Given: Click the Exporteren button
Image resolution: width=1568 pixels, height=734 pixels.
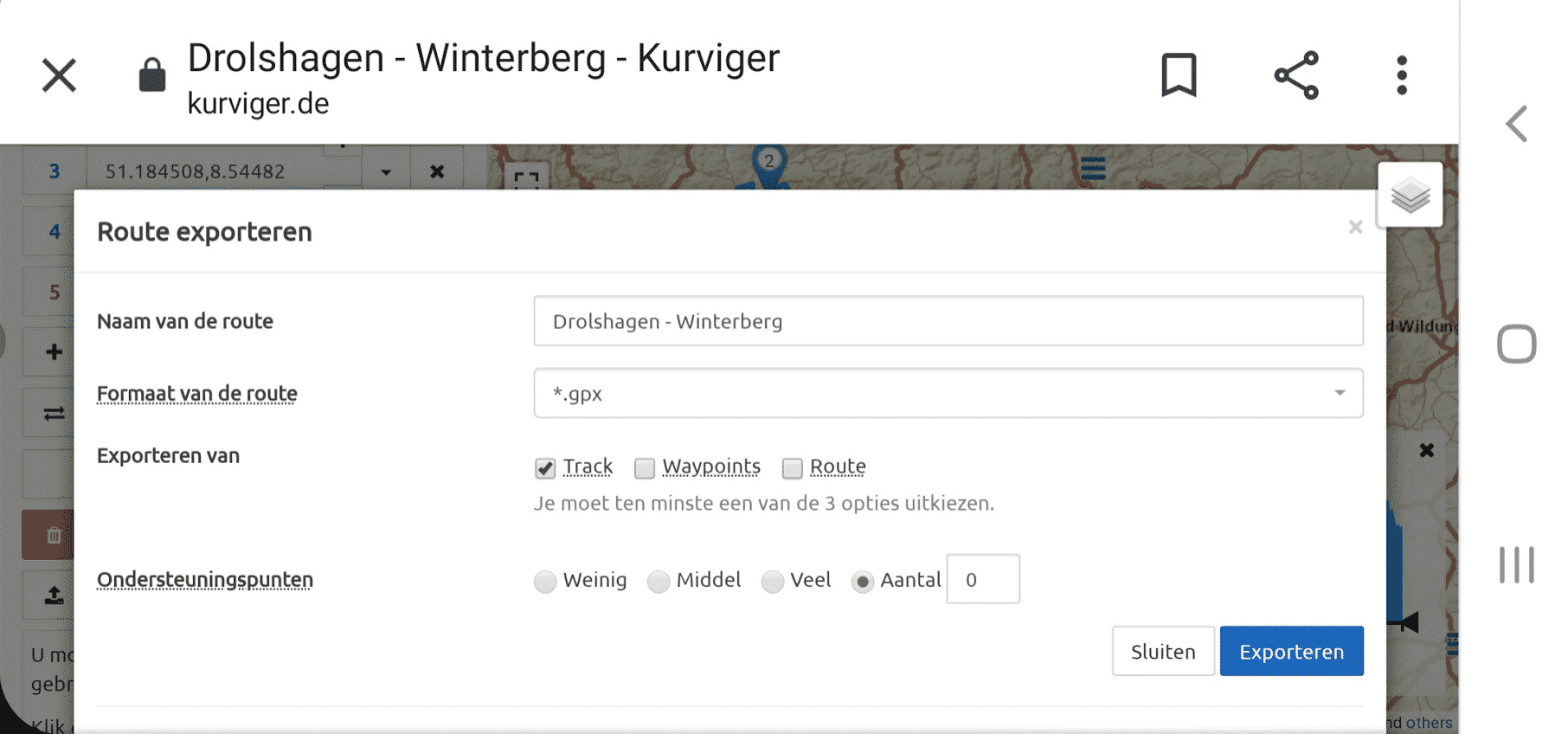Looking at the screenshot, I should pos(1292,651).
